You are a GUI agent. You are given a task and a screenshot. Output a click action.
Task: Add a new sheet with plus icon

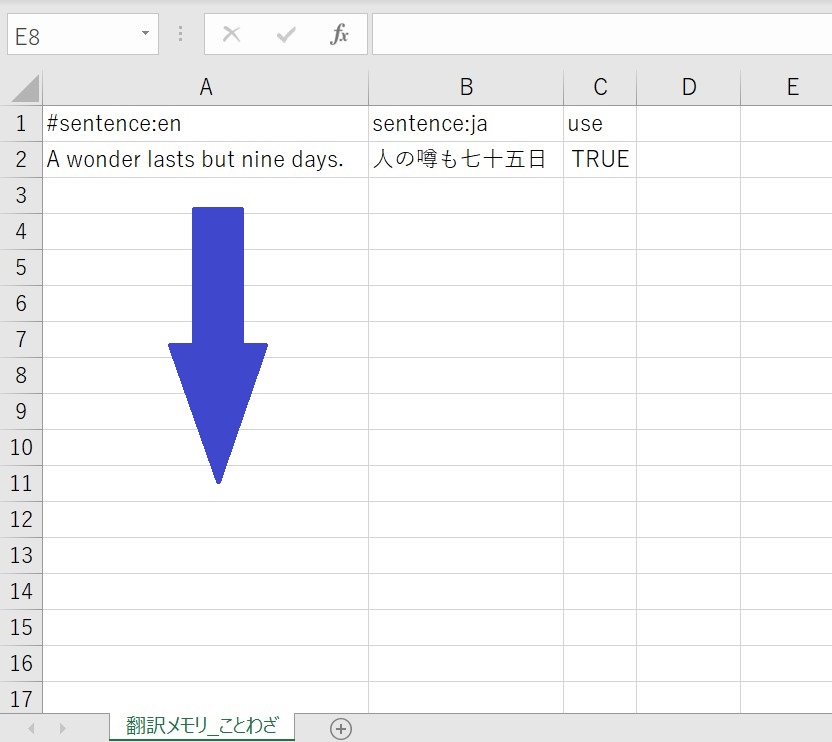[x=341, y=729]
